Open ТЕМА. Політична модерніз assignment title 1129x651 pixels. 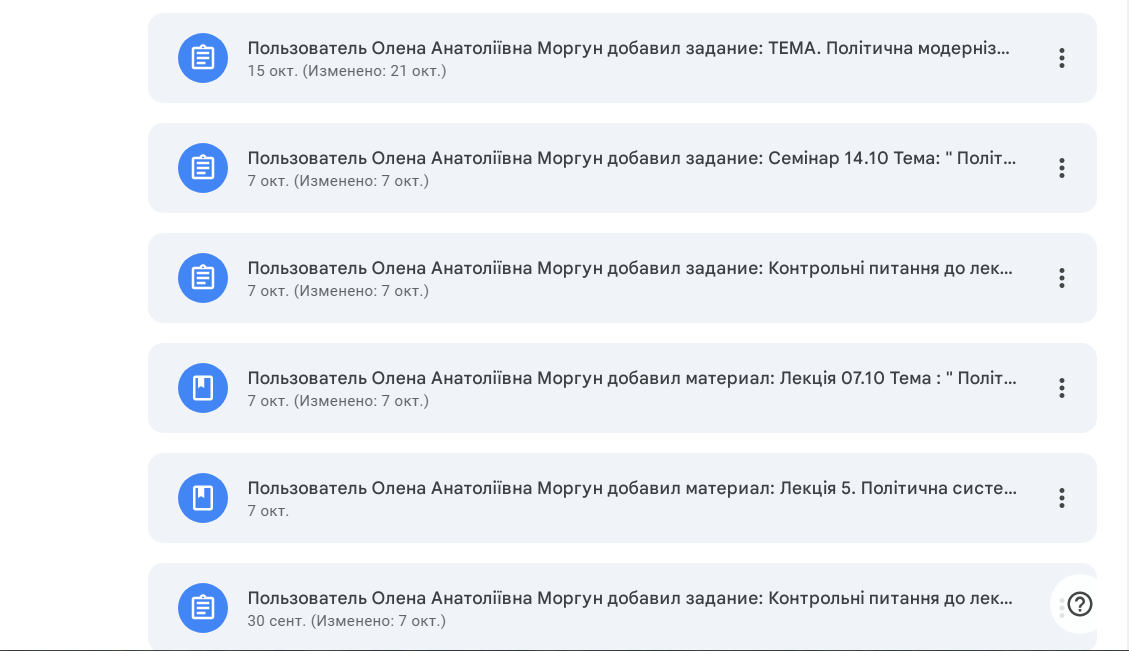pos(628,48)
